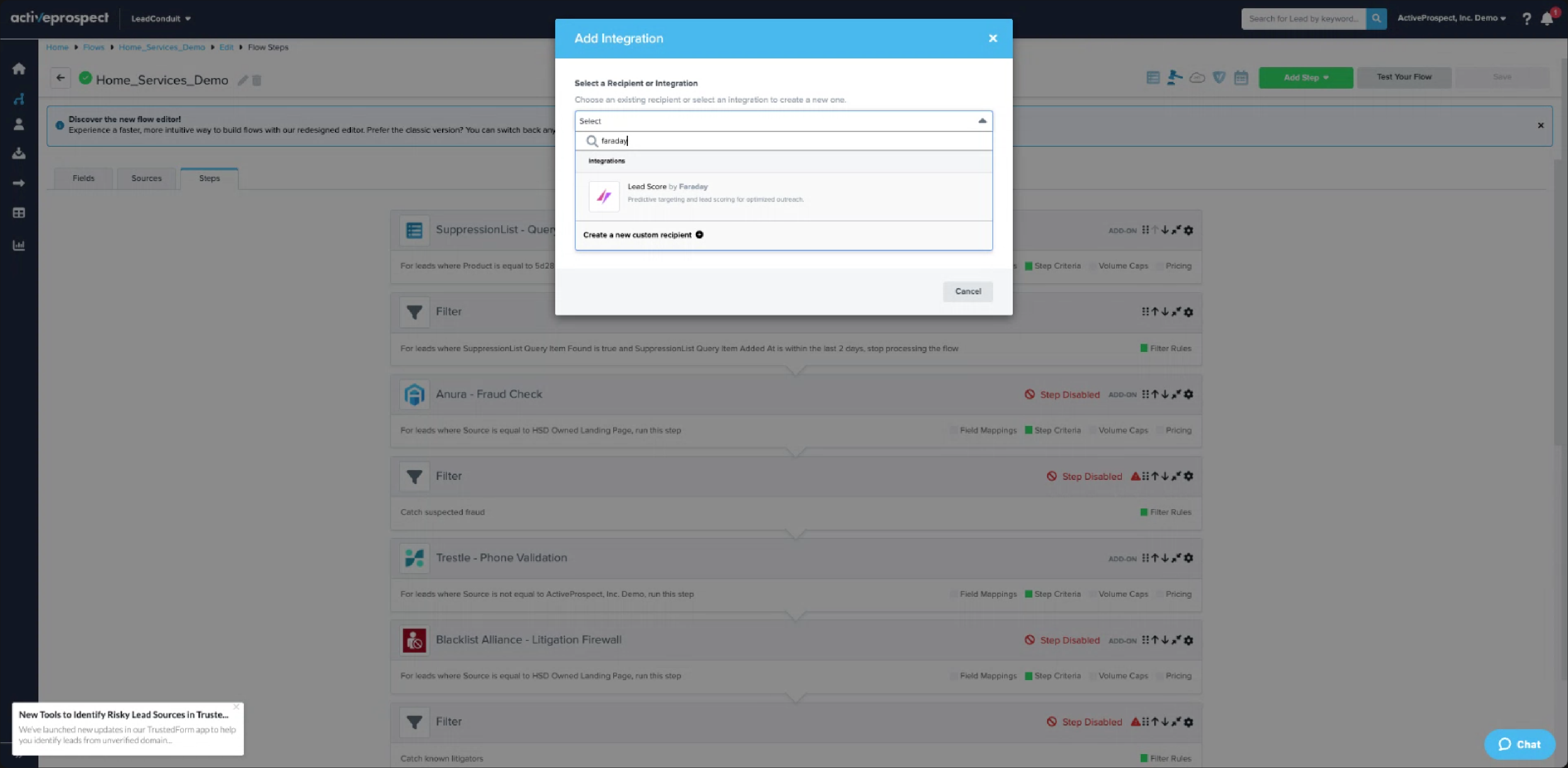Click the back arrow beside flow name
1568x768 pixels.
click(x=60, y=78)
